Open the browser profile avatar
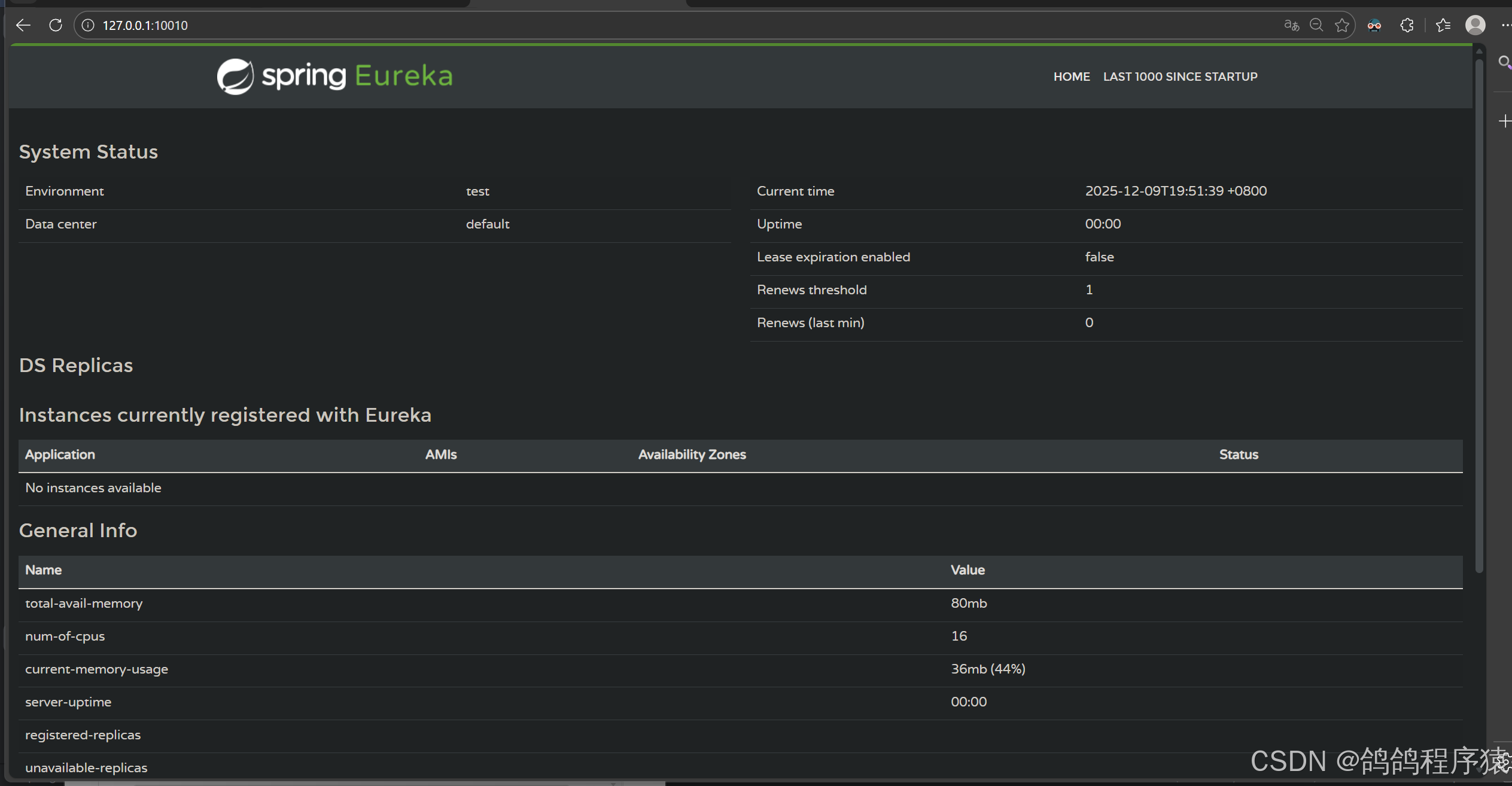 1475,25
